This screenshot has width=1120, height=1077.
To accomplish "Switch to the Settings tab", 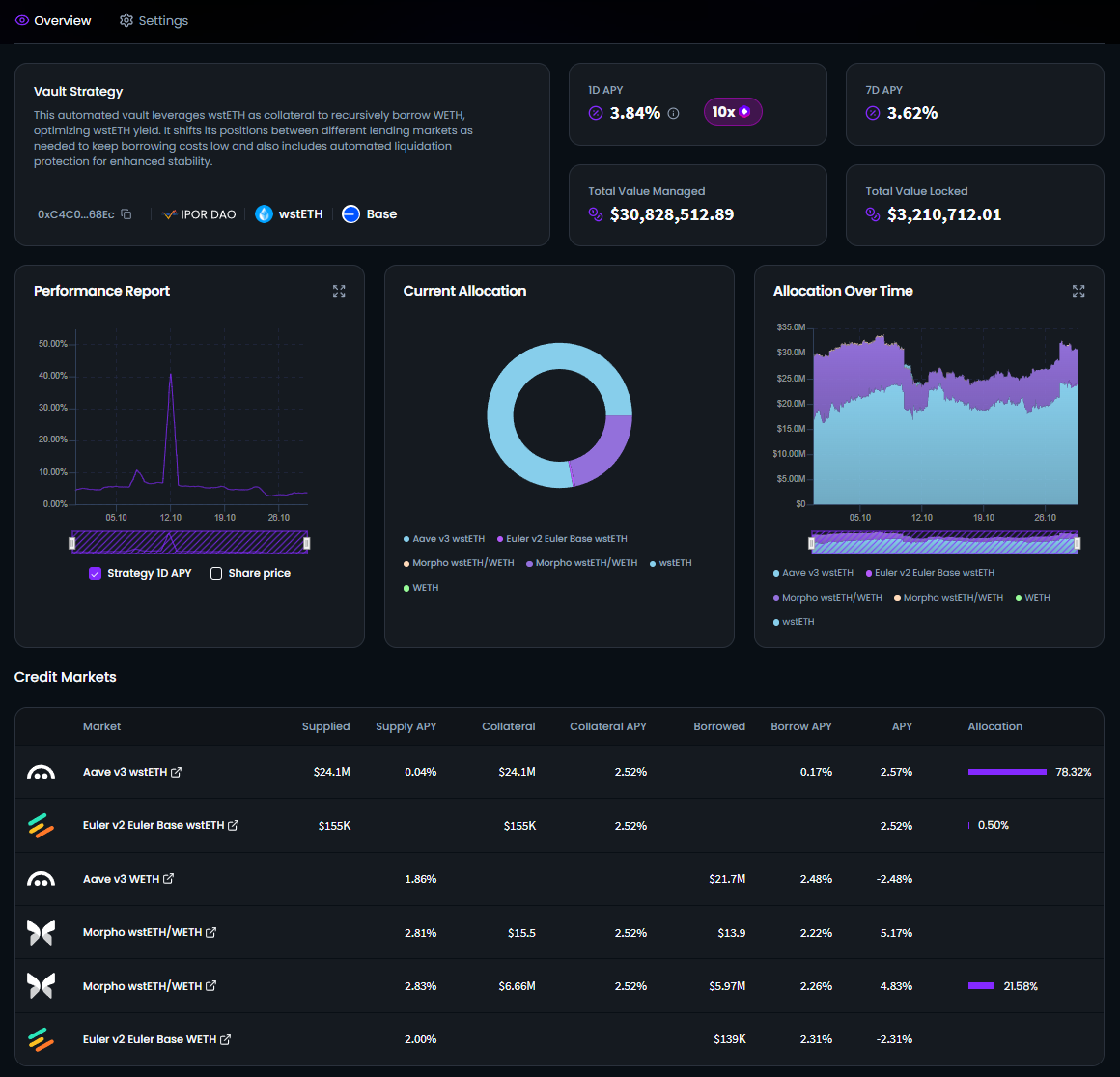I will tap(154, 21).
